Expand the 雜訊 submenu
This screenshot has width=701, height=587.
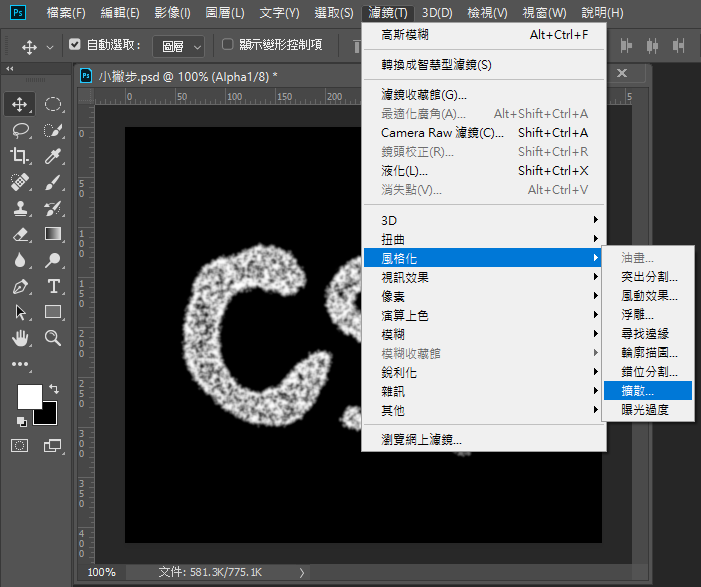coord(484,391)
